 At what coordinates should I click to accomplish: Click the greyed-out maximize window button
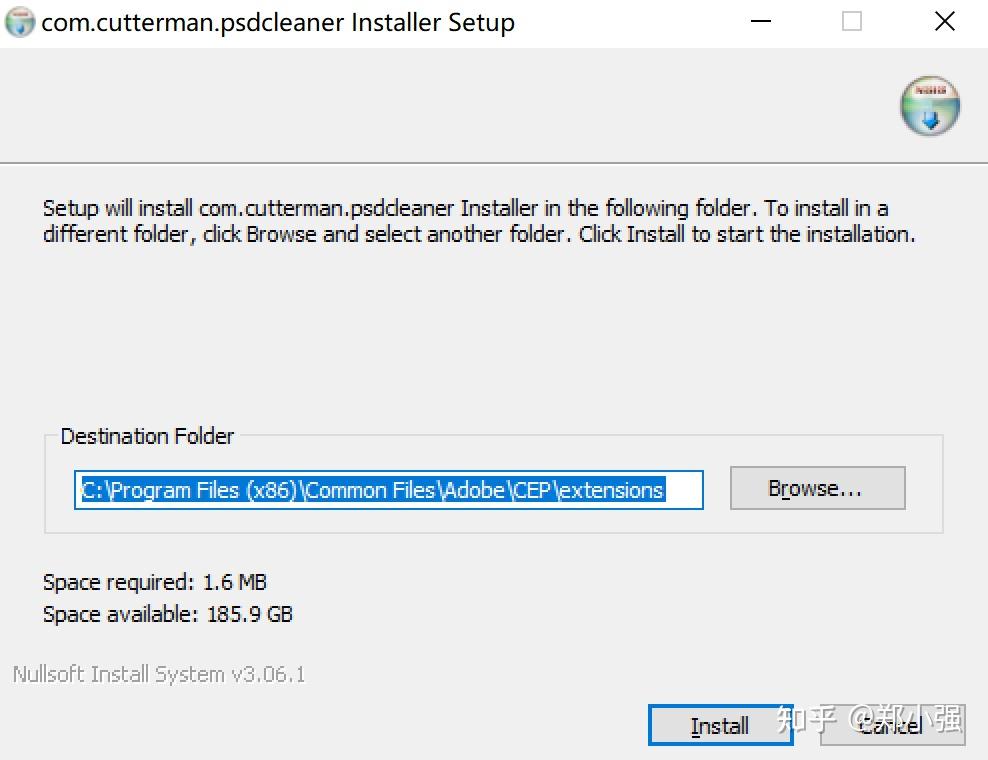coord(852,21)
